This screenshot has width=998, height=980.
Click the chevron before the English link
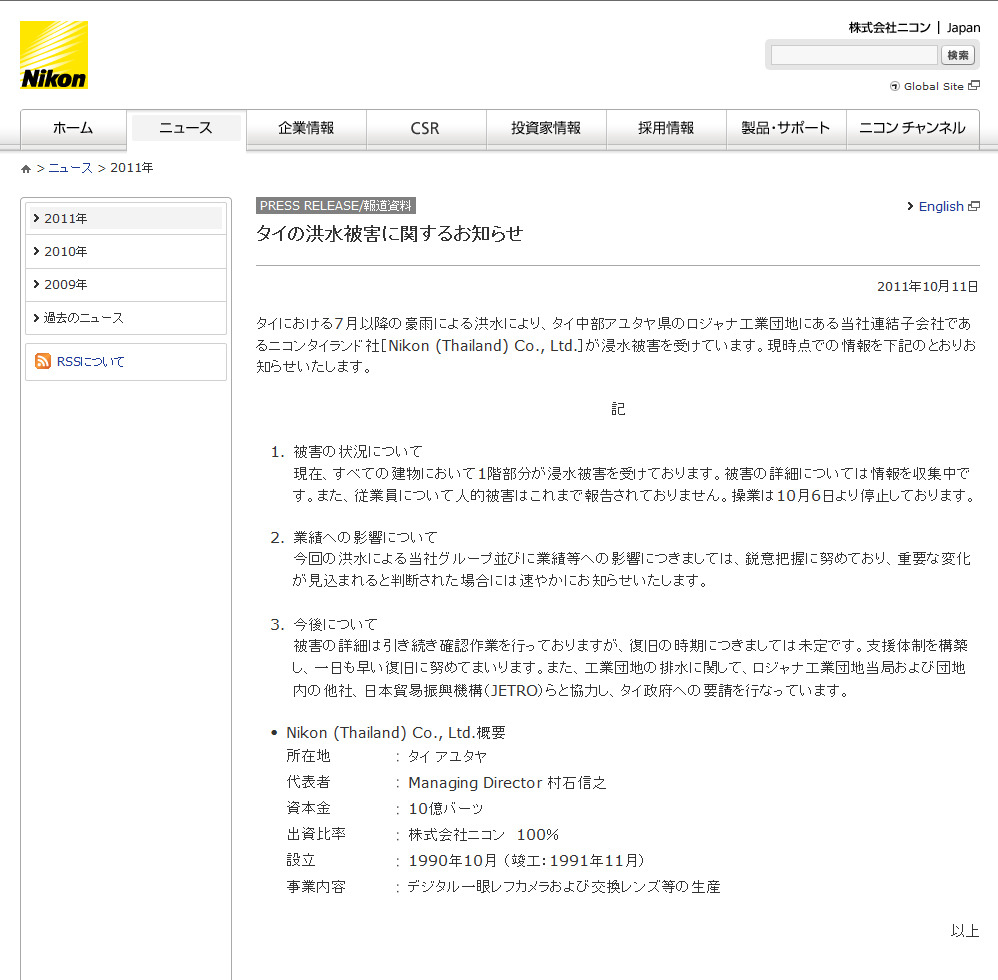[910, 206]
